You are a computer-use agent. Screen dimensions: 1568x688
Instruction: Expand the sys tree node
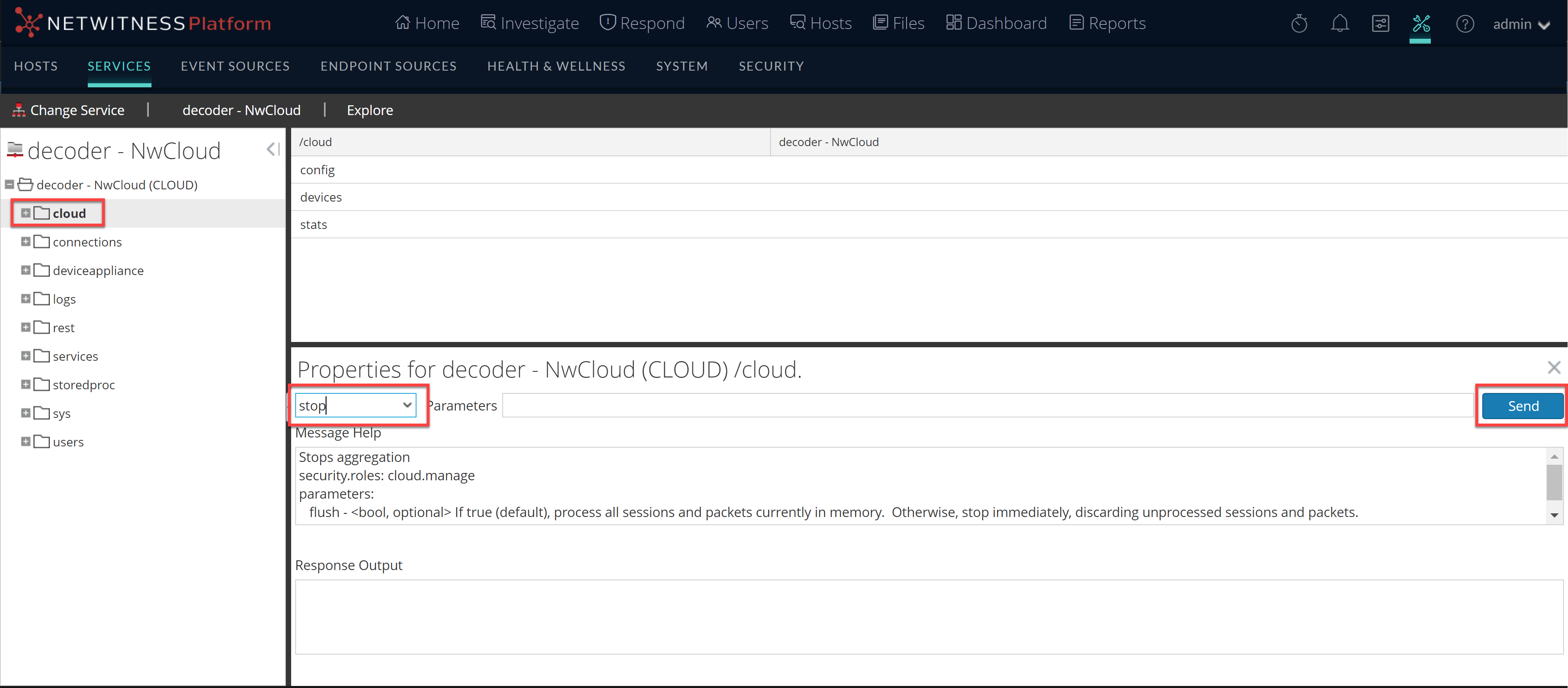[x=26, y=413]
